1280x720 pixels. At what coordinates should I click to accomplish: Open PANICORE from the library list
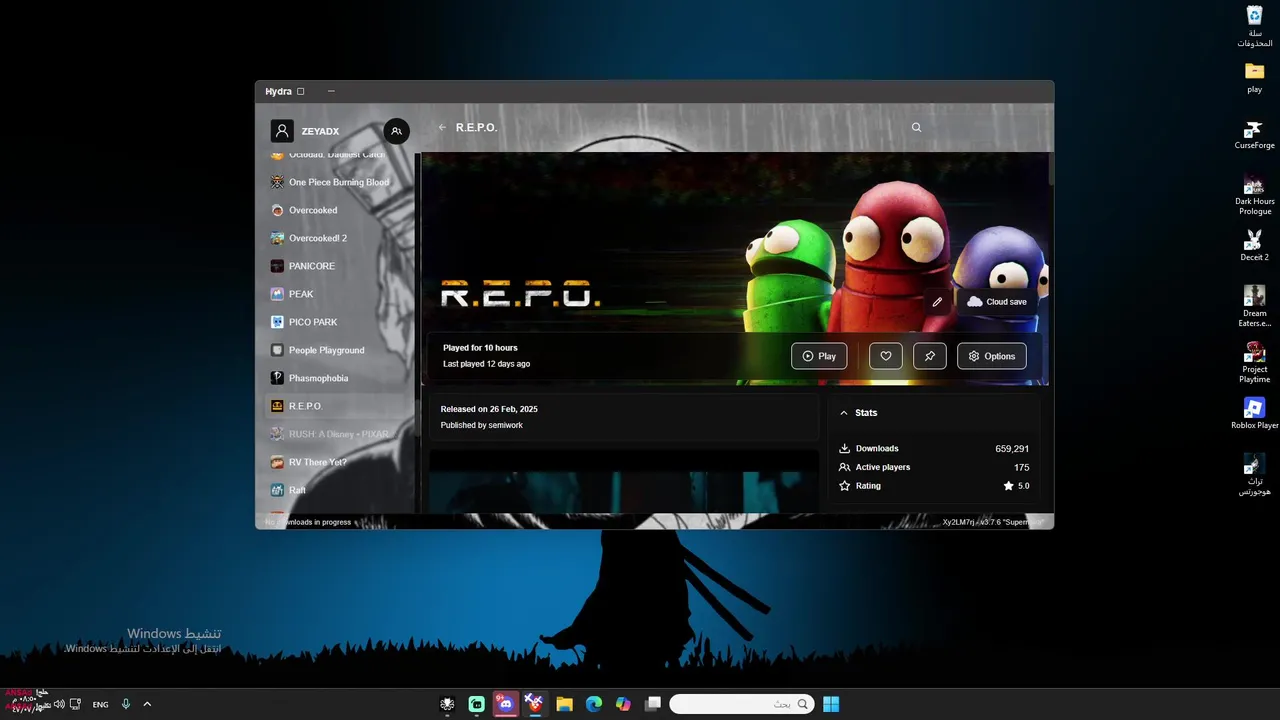click(x=335, y=266)
